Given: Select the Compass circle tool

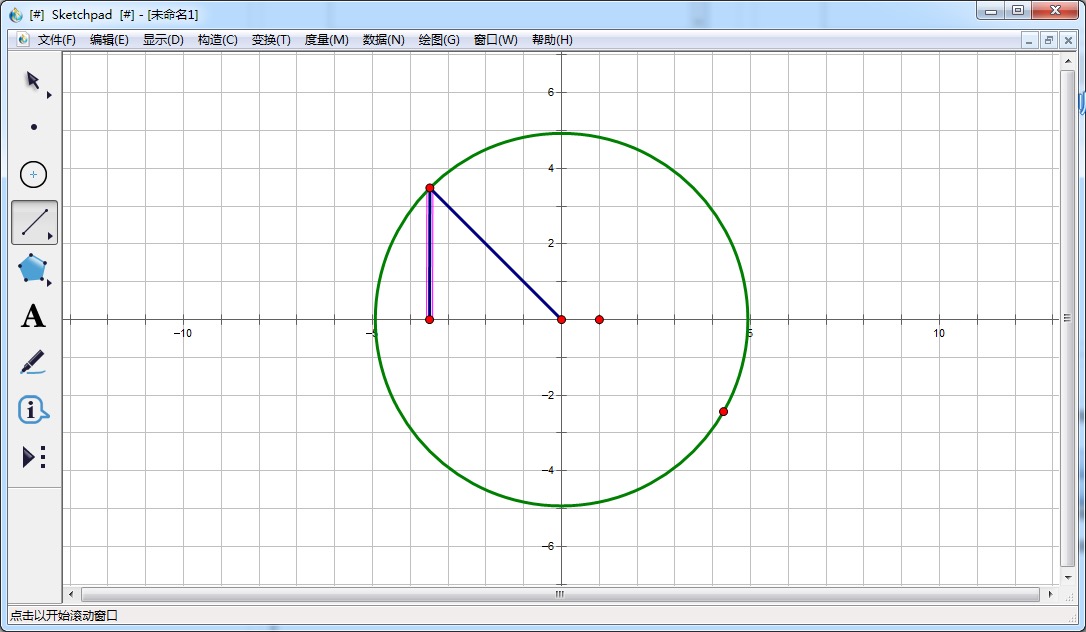Looking at the screenshot, I should pyautogui.click(x=33, y=175).
